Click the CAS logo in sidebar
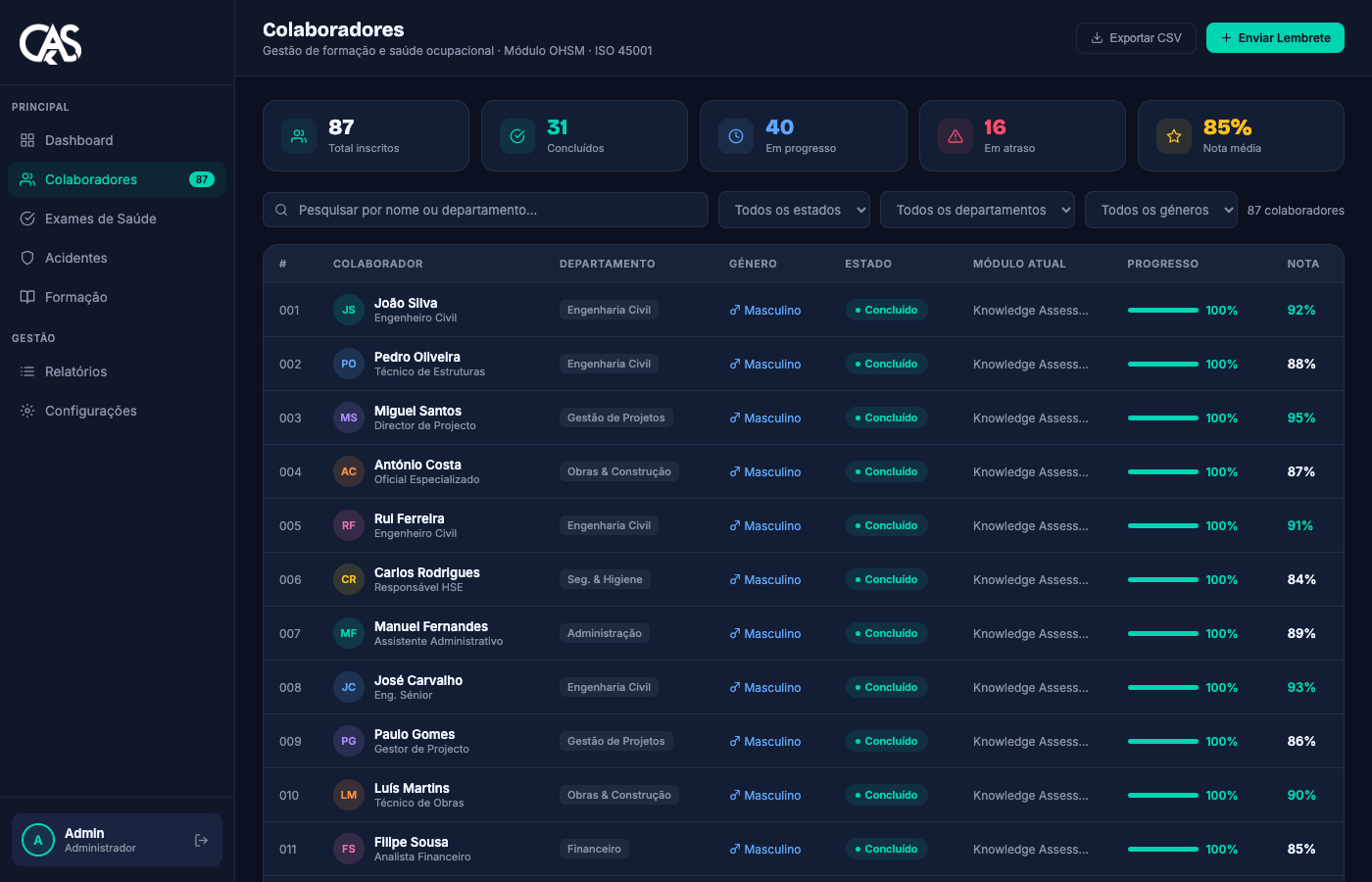The height and width of the screenshot is (882, 1372). click(51, 43)
